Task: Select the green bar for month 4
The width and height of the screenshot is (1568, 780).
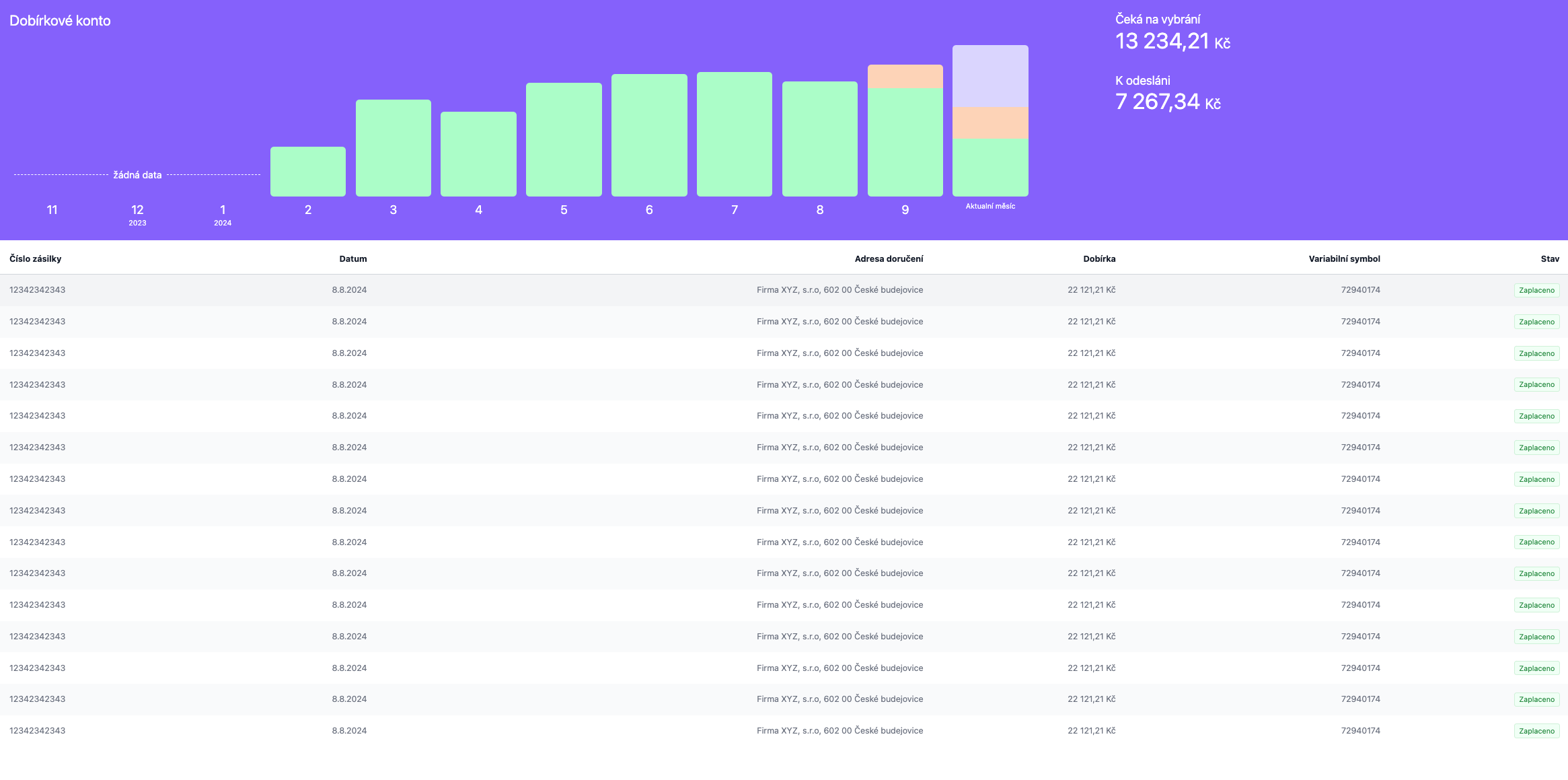Action: 478,154
